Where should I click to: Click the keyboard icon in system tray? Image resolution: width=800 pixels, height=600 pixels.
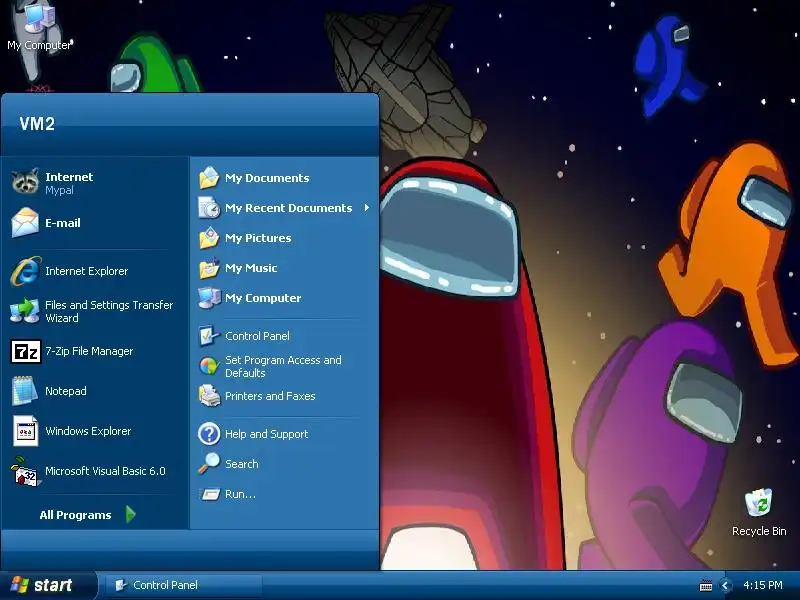[x=706, y=586]
